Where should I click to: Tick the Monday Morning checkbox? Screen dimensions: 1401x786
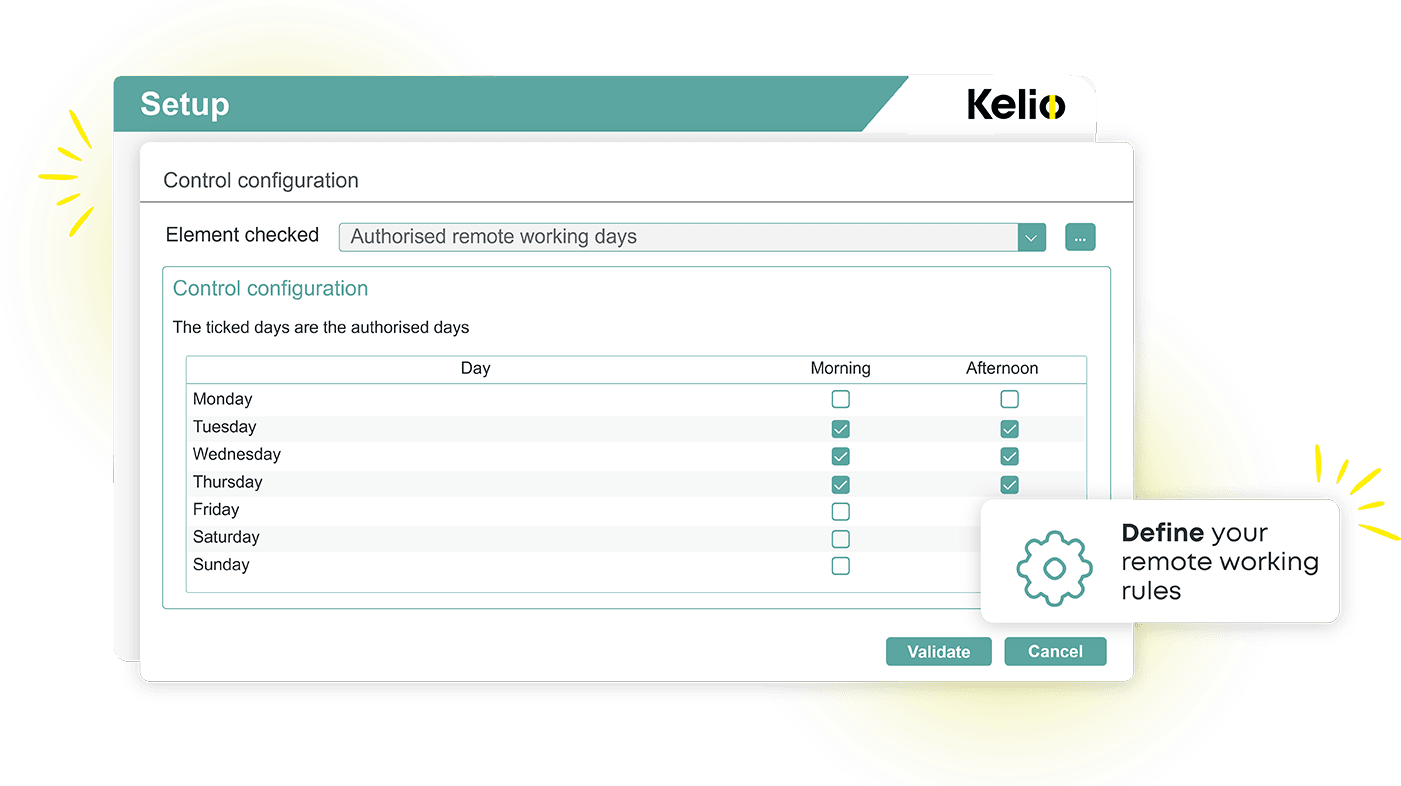click(x=841, y=400)
